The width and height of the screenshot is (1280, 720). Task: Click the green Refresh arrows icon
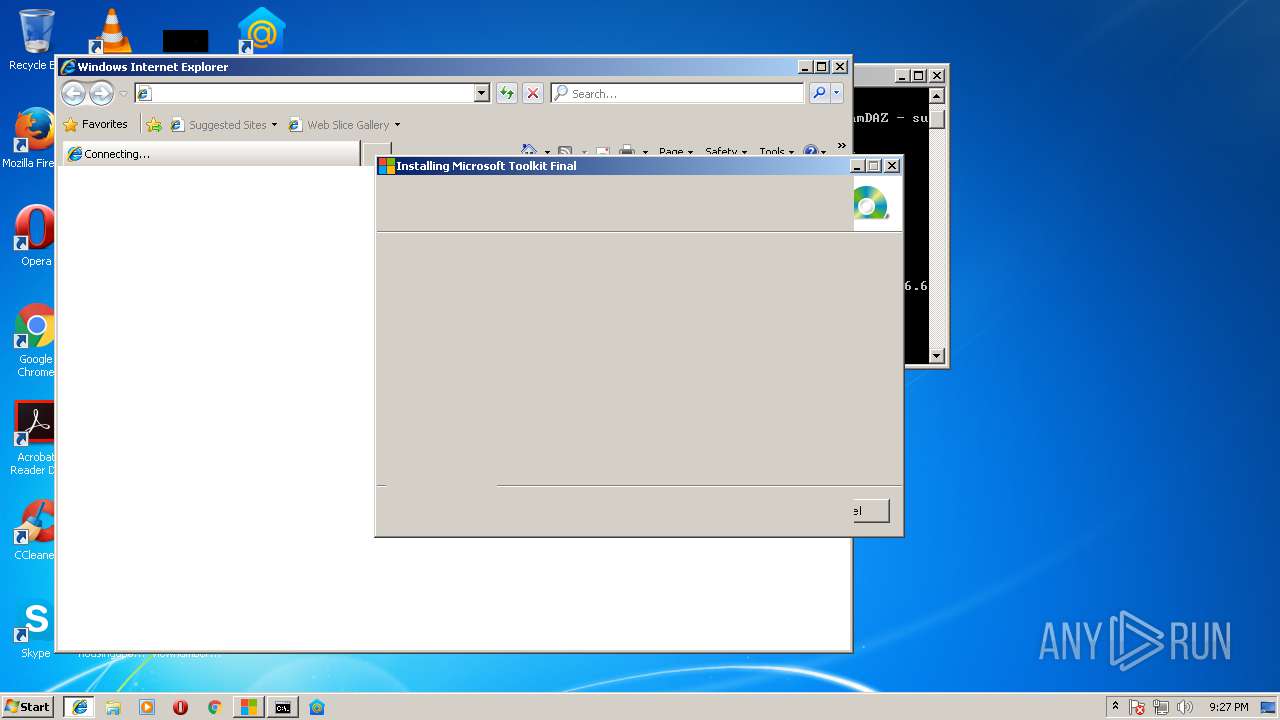pos(507,93)
